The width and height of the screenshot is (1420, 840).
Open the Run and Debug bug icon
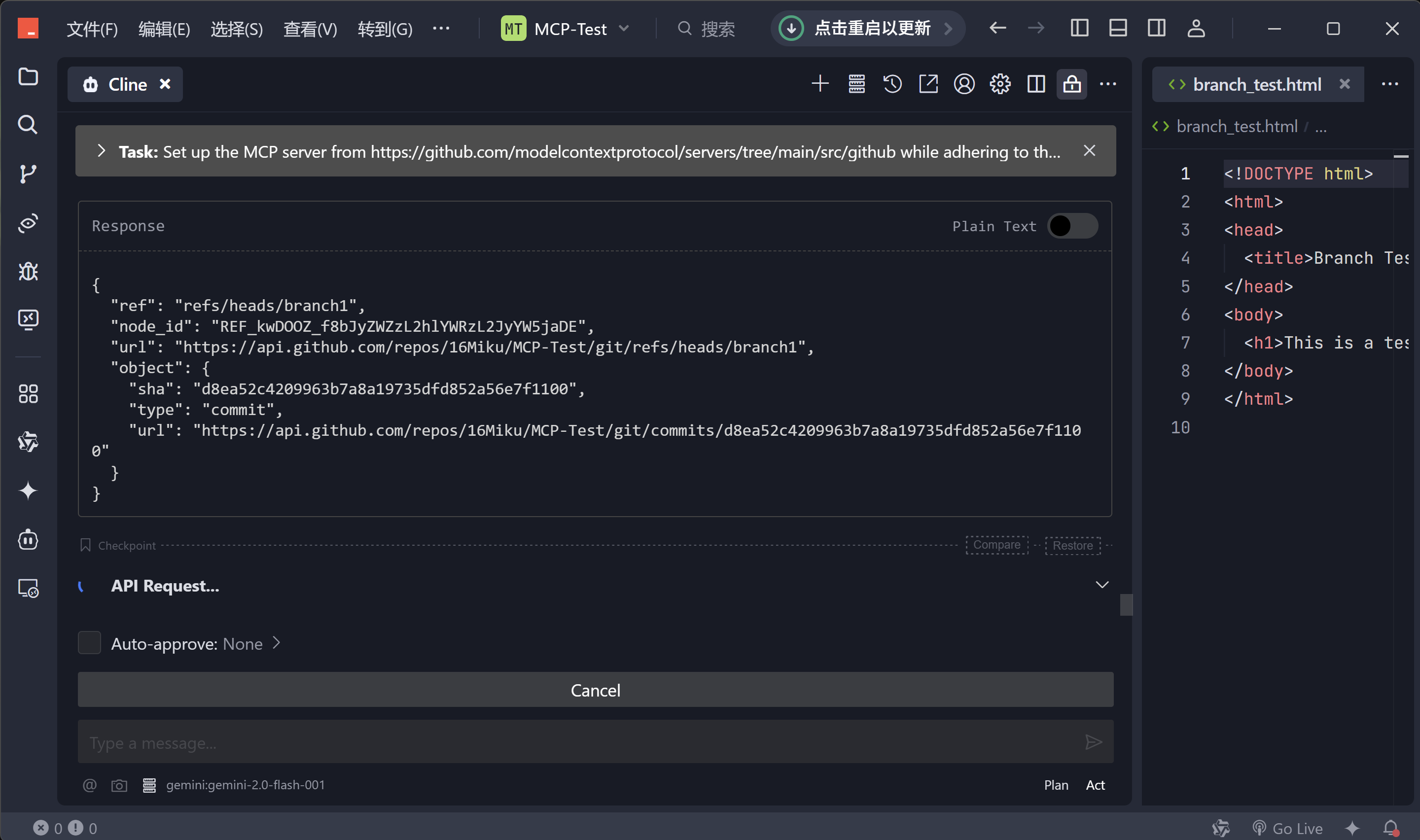click(27, 272)
